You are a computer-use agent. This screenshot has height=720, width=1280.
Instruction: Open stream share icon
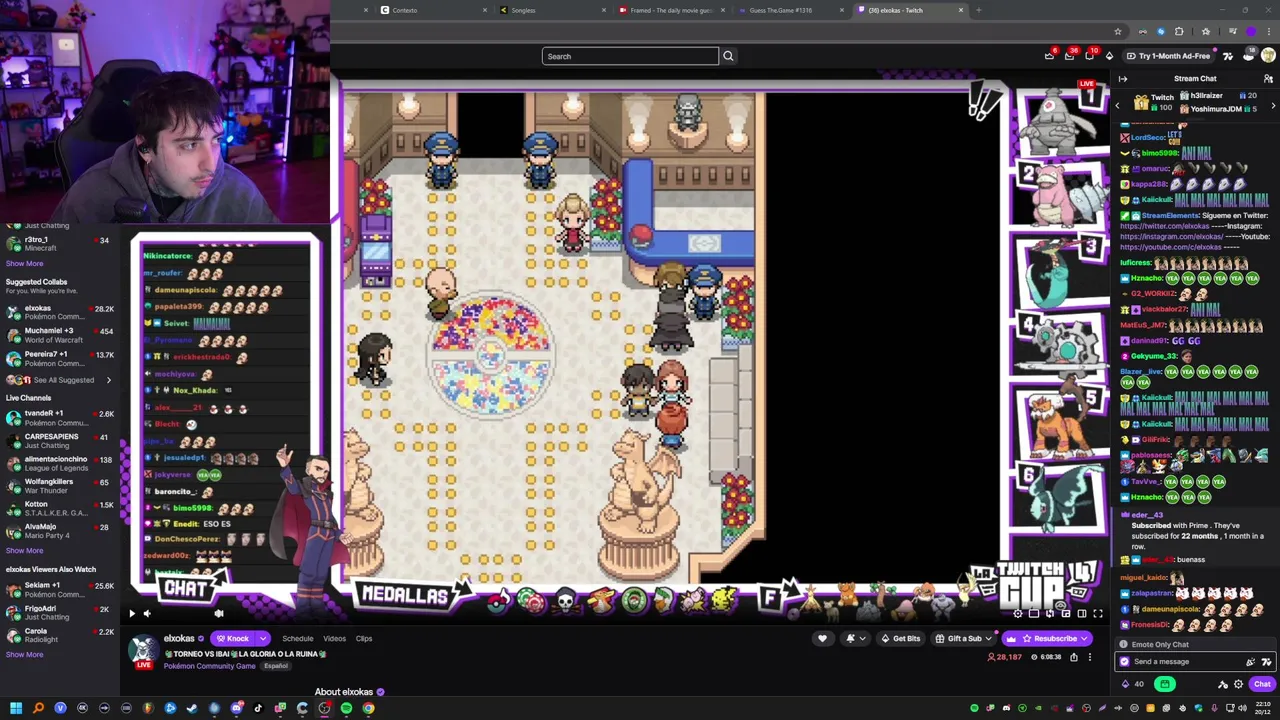[x=1074, y=657]
